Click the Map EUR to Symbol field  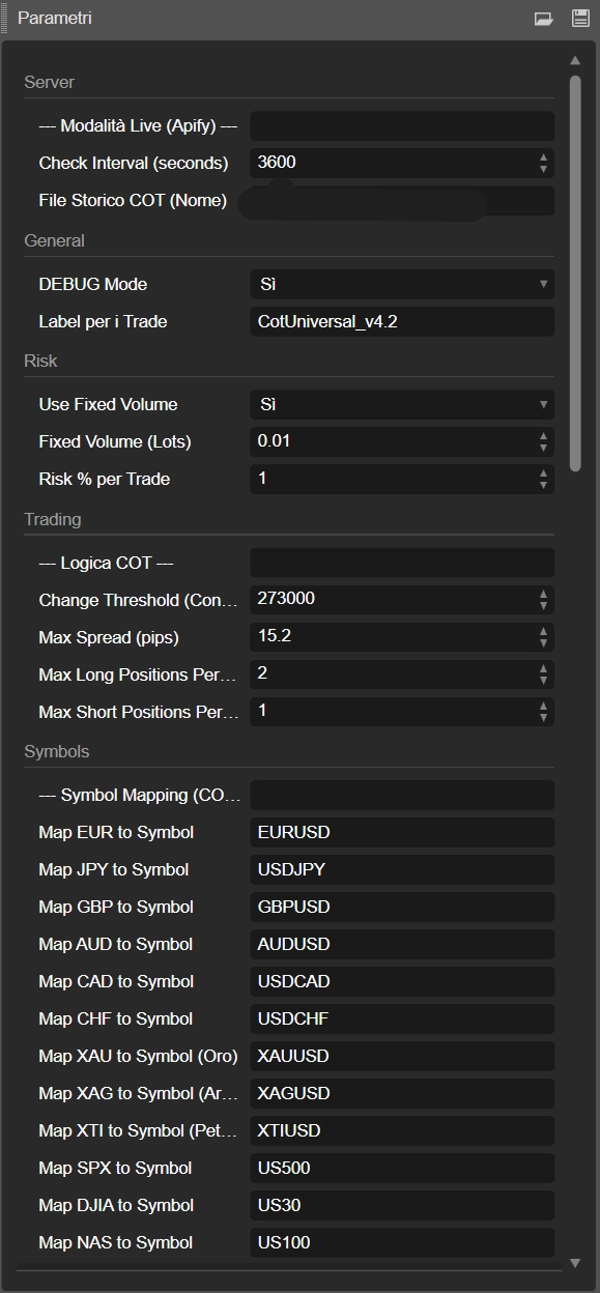(400, 832)
